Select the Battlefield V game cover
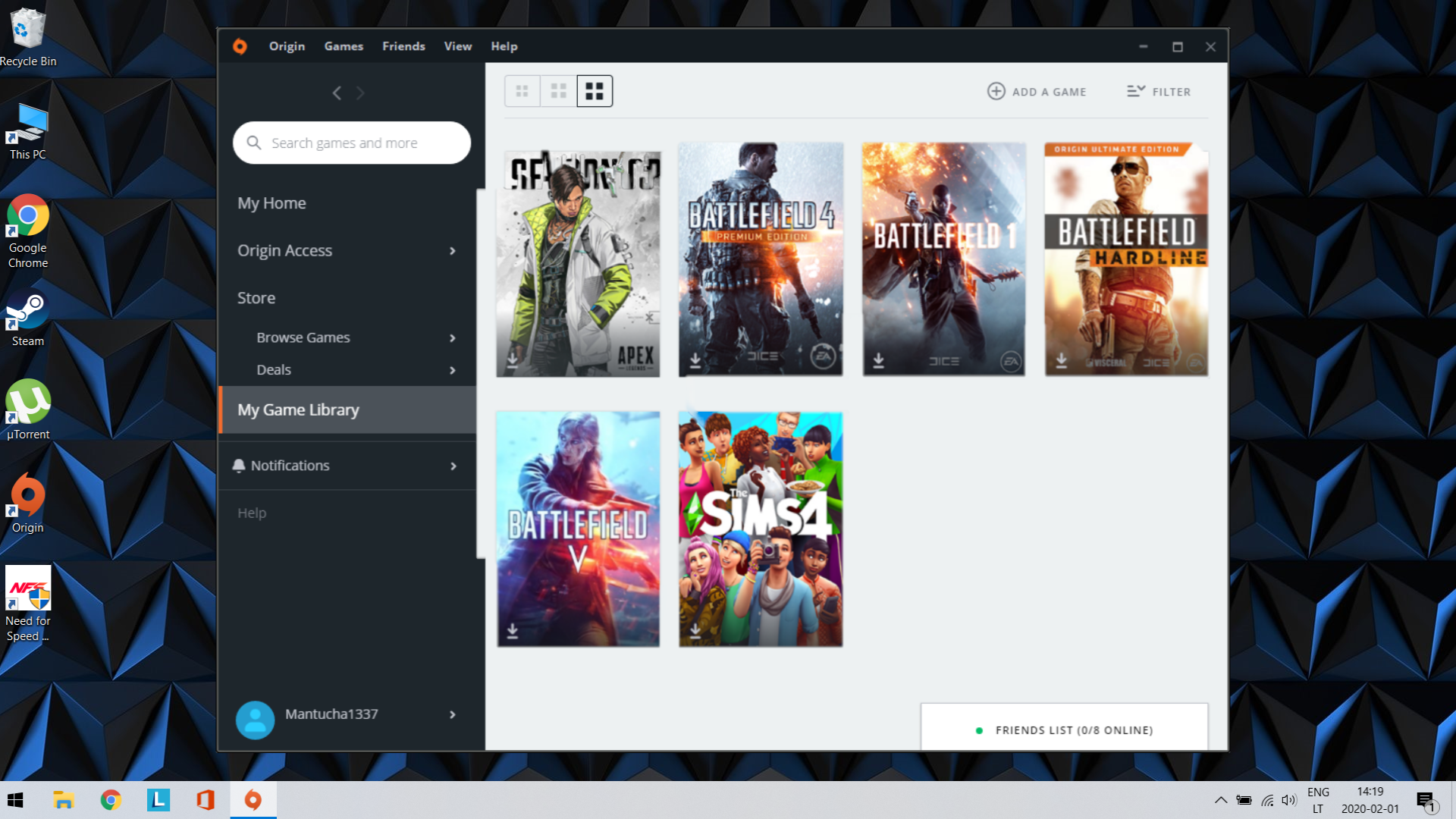 click(x=578, y=529)
